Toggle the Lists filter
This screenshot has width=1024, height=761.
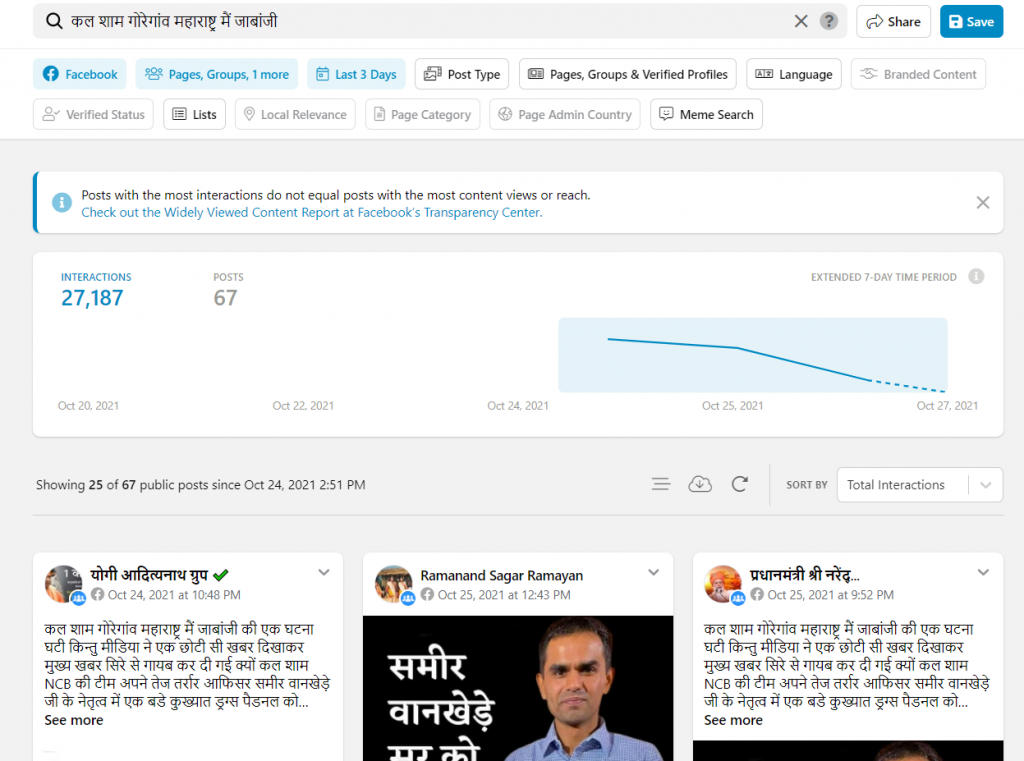(x=194, y=114)
